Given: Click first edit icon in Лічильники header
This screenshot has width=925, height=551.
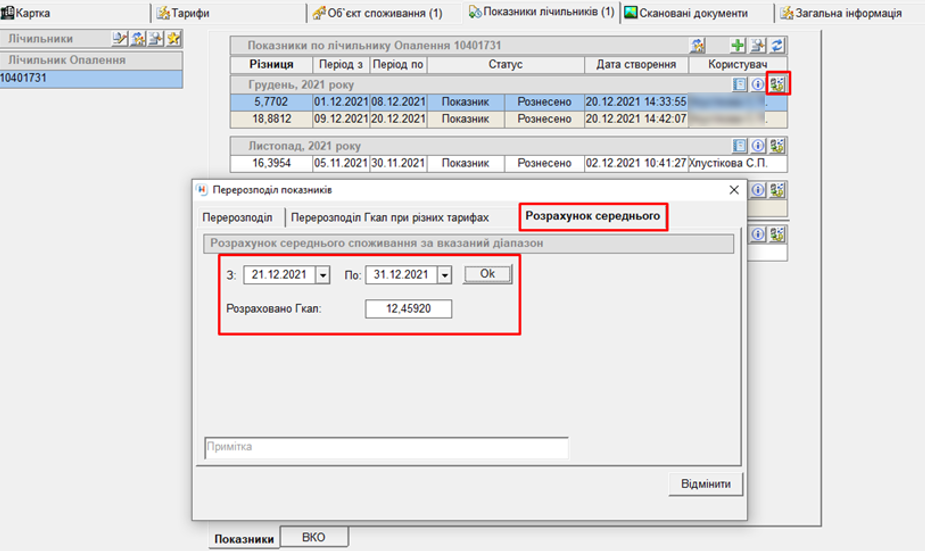Looking at the screenshot, I should [x=120, y=39].
